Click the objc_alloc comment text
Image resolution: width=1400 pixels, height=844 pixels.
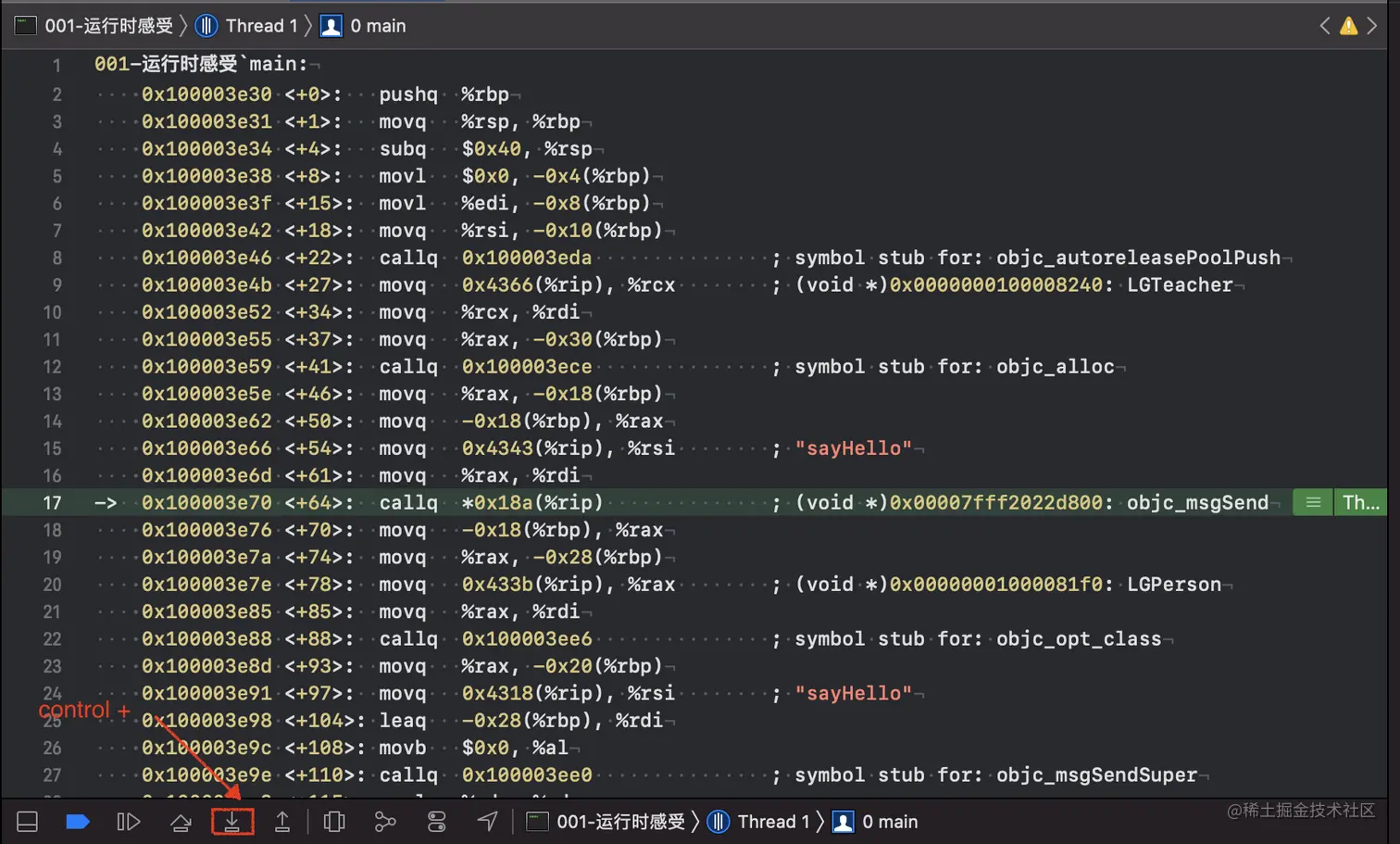click(1055, 367)
